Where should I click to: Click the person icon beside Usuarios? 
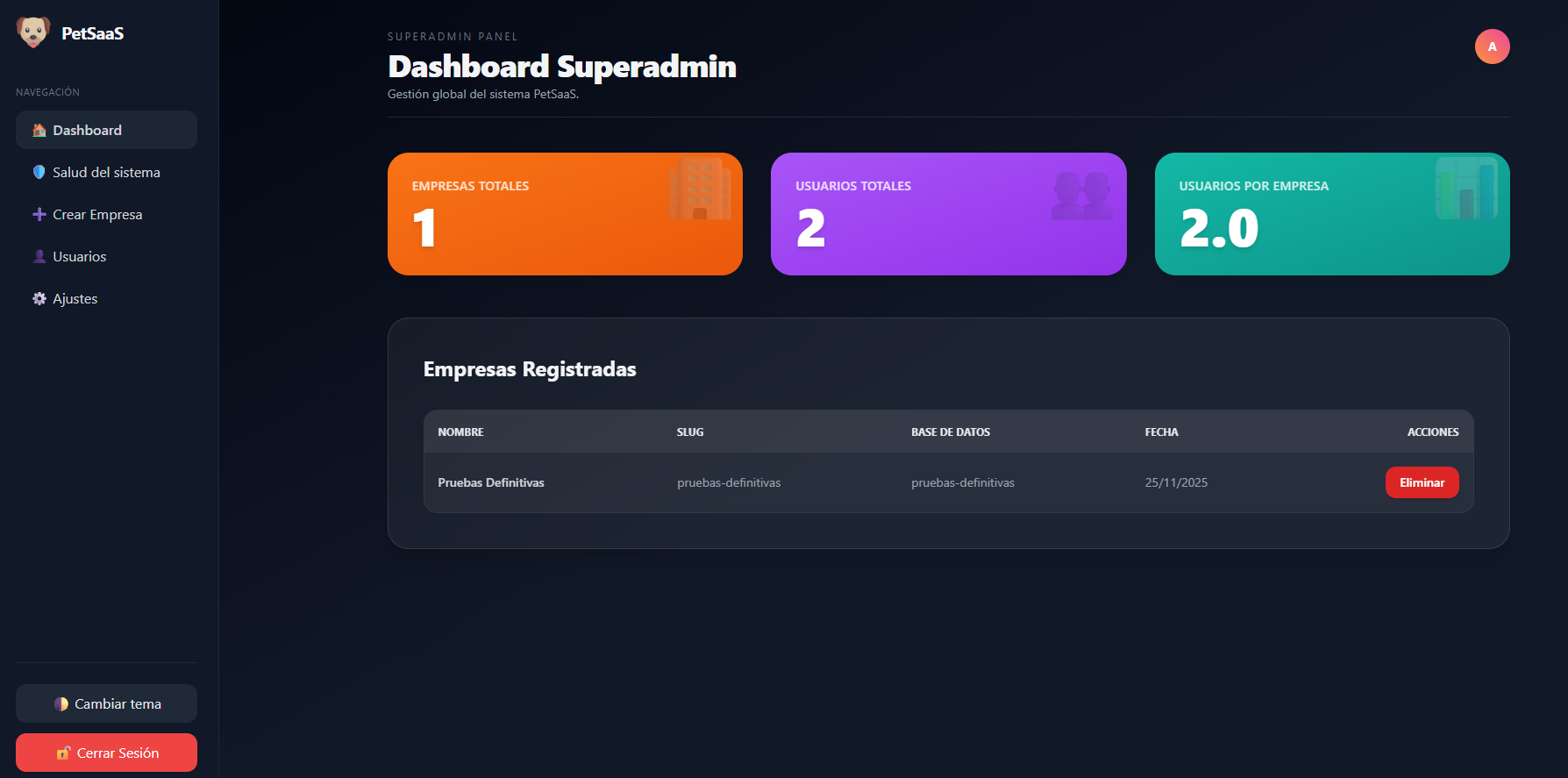point(39,257)
